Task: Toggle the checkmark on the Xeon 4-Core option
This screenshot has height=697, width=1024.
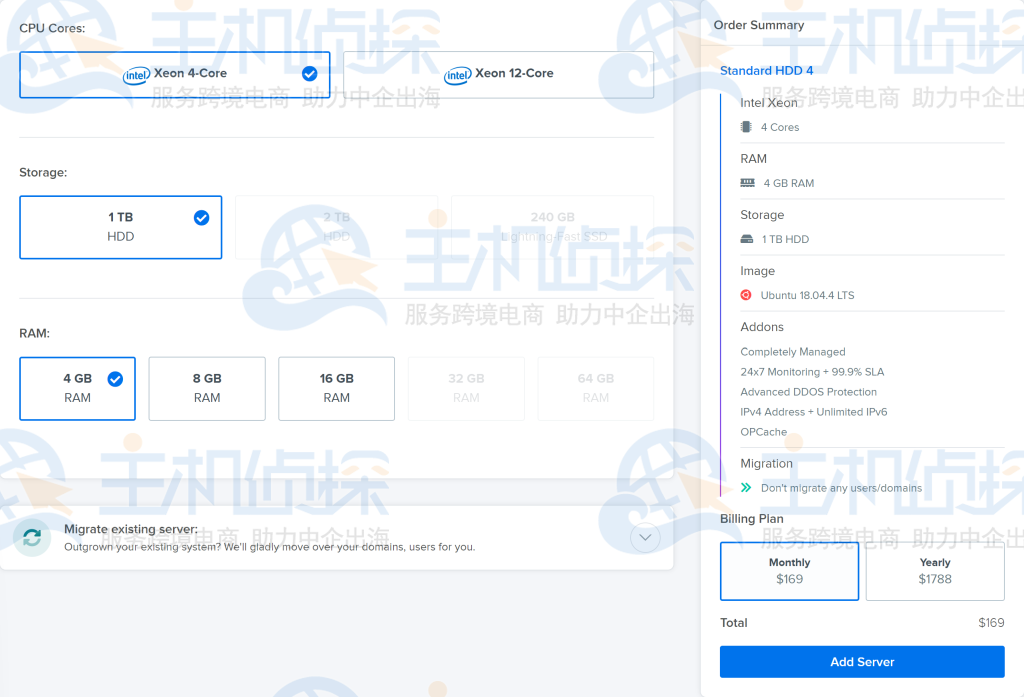Action: click(310, 74)
